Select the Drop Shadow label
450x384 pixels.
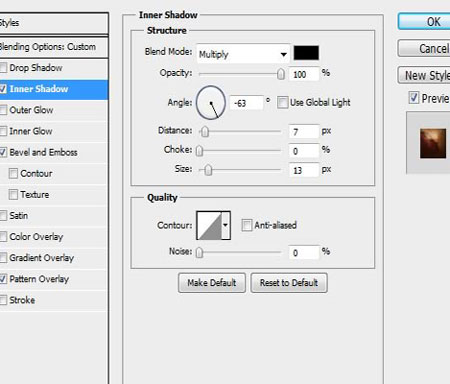(x=36, y=68)
